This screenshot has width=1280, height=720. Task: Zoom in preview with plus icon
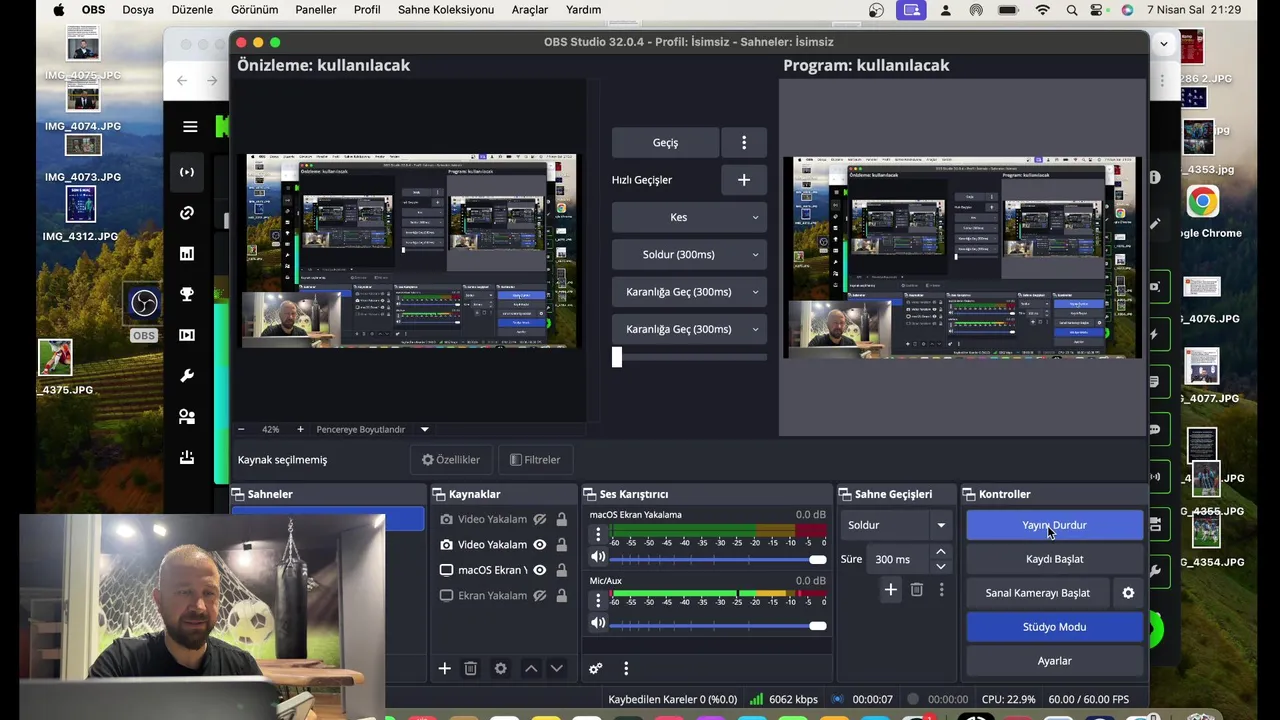(x=300, y=429)
